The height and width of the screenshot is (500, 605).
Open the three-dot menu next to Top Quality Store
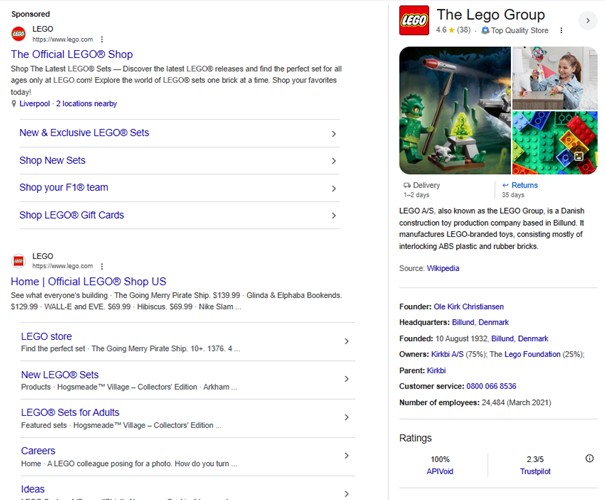click(561, 30)
